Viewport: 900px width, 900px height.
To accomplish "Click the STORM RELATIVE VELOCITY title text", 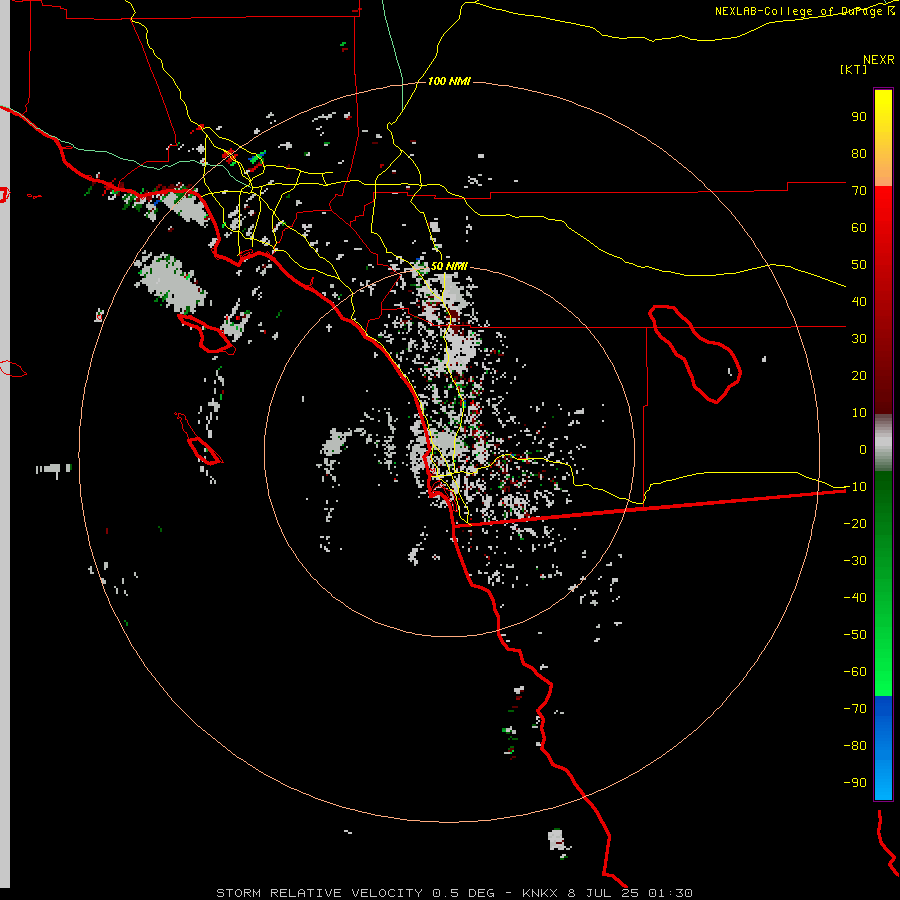I will click(x=320, y=893).
